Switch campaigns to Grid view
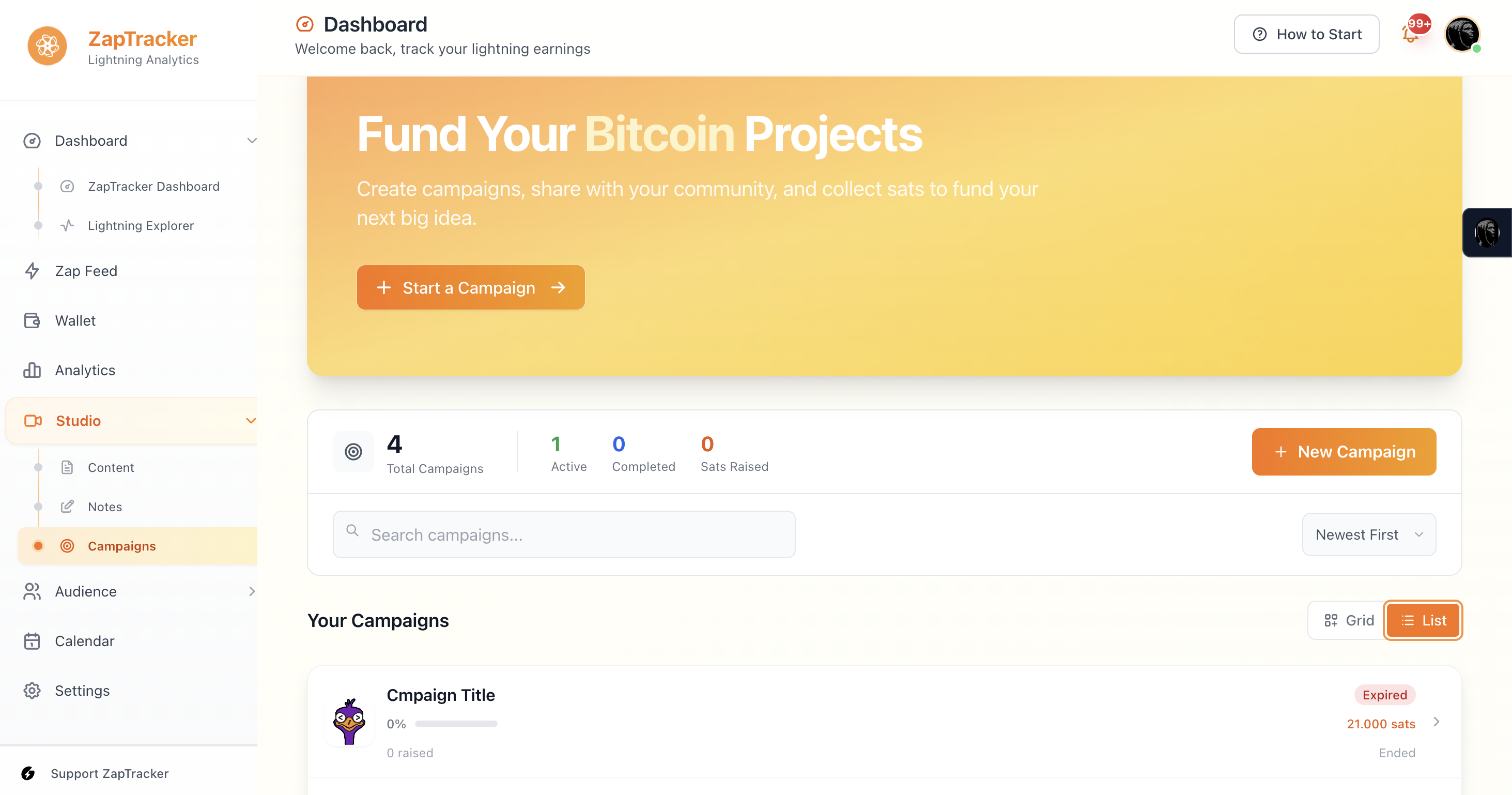This screenshot has width=1512, height=795. tap(1348, 621)
